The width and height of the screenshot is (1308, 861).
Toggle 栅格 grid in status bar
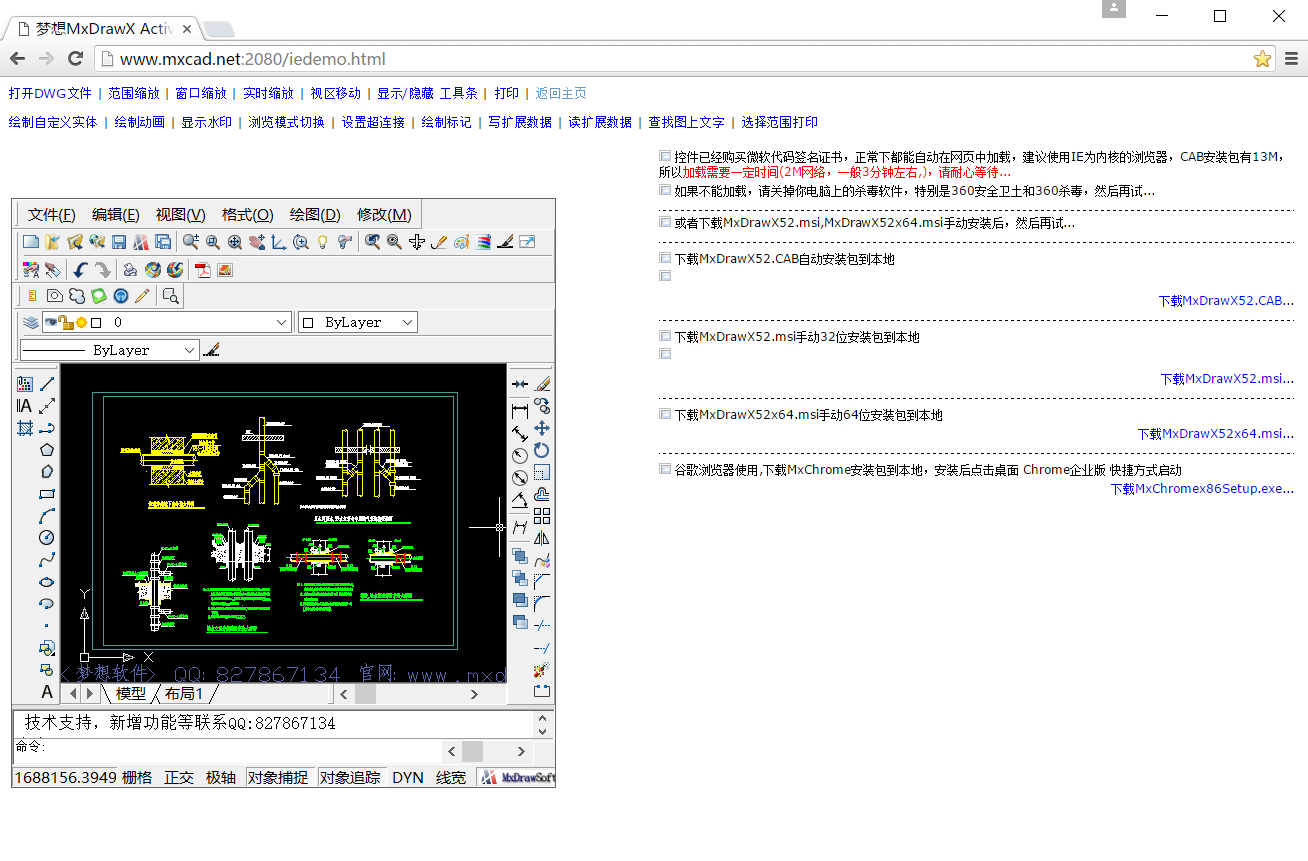(x=136, y=778)
